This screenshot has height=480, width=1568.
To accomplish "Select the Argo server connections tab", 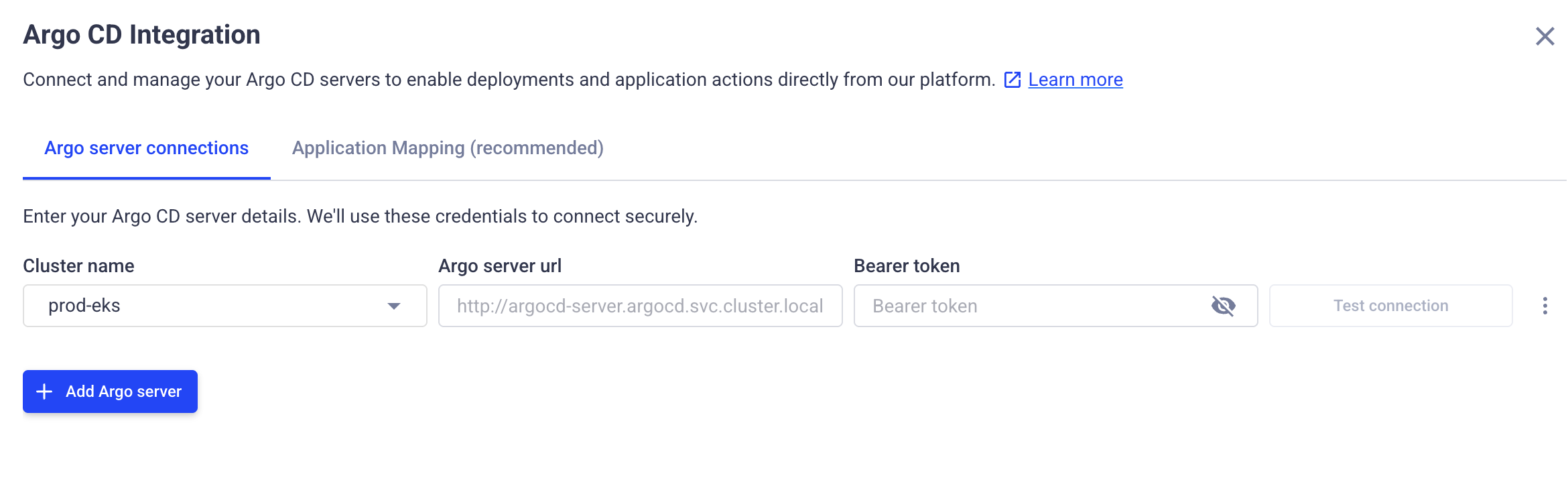I will [146, 147].
